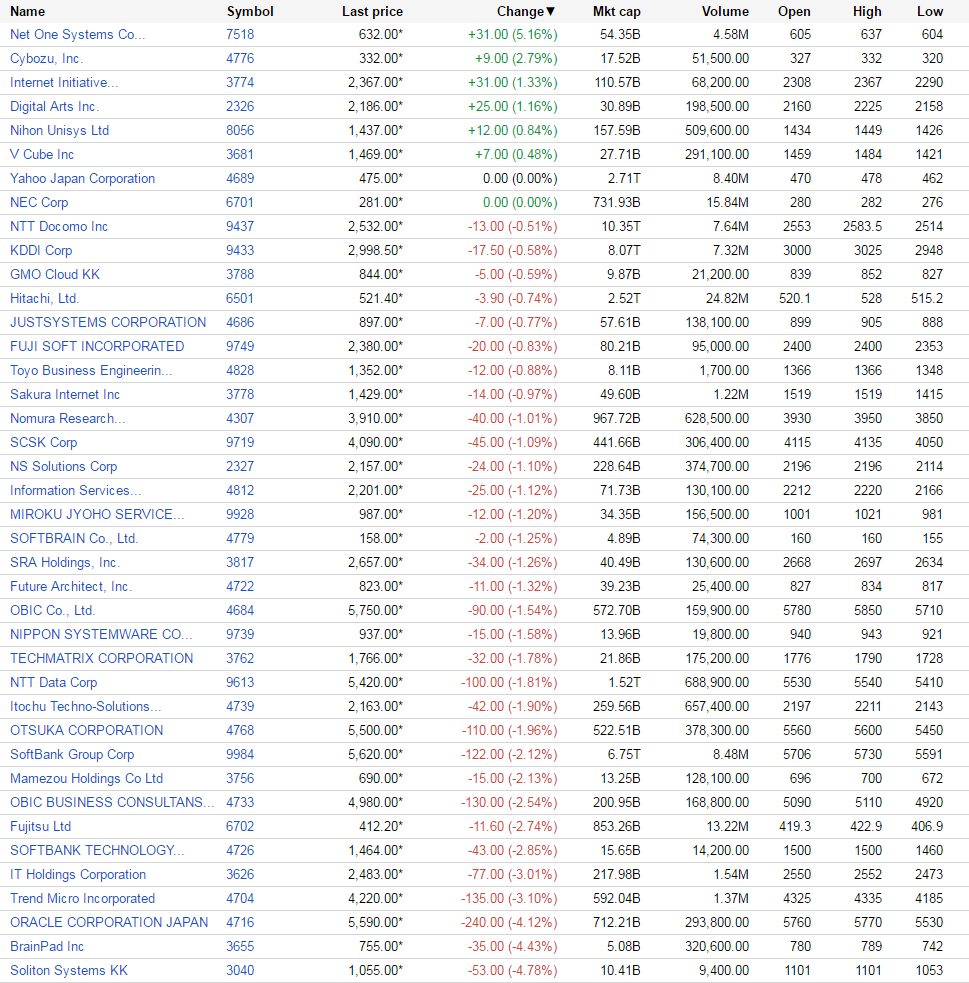Click ticker symbol 9984
The image size is (969, 983).
pyautogui.click(x=240, y=754)
